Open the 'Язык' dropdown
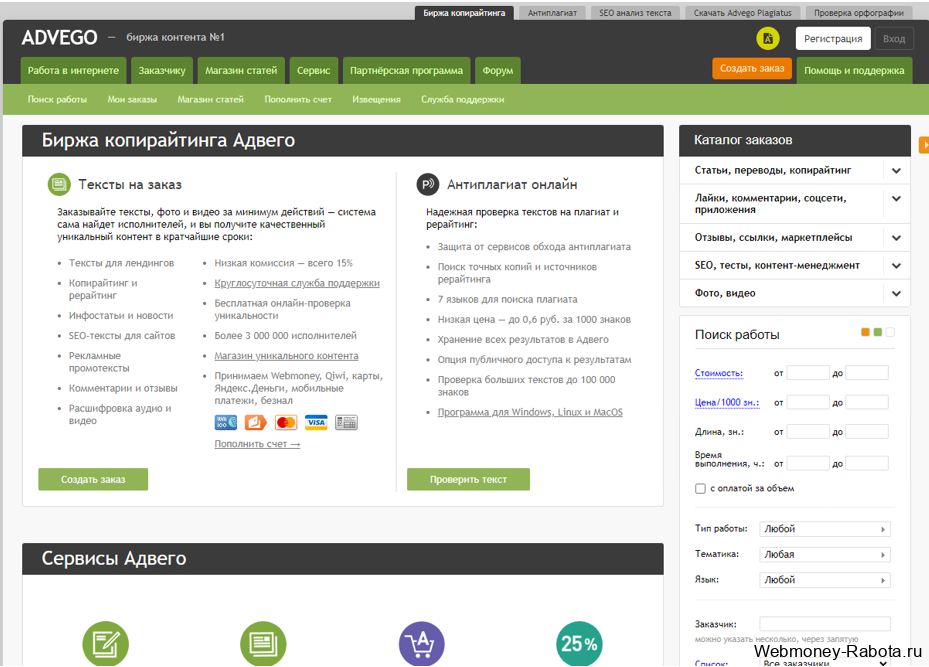The height and width of the screenshot is (667, 929). [825, 580]
